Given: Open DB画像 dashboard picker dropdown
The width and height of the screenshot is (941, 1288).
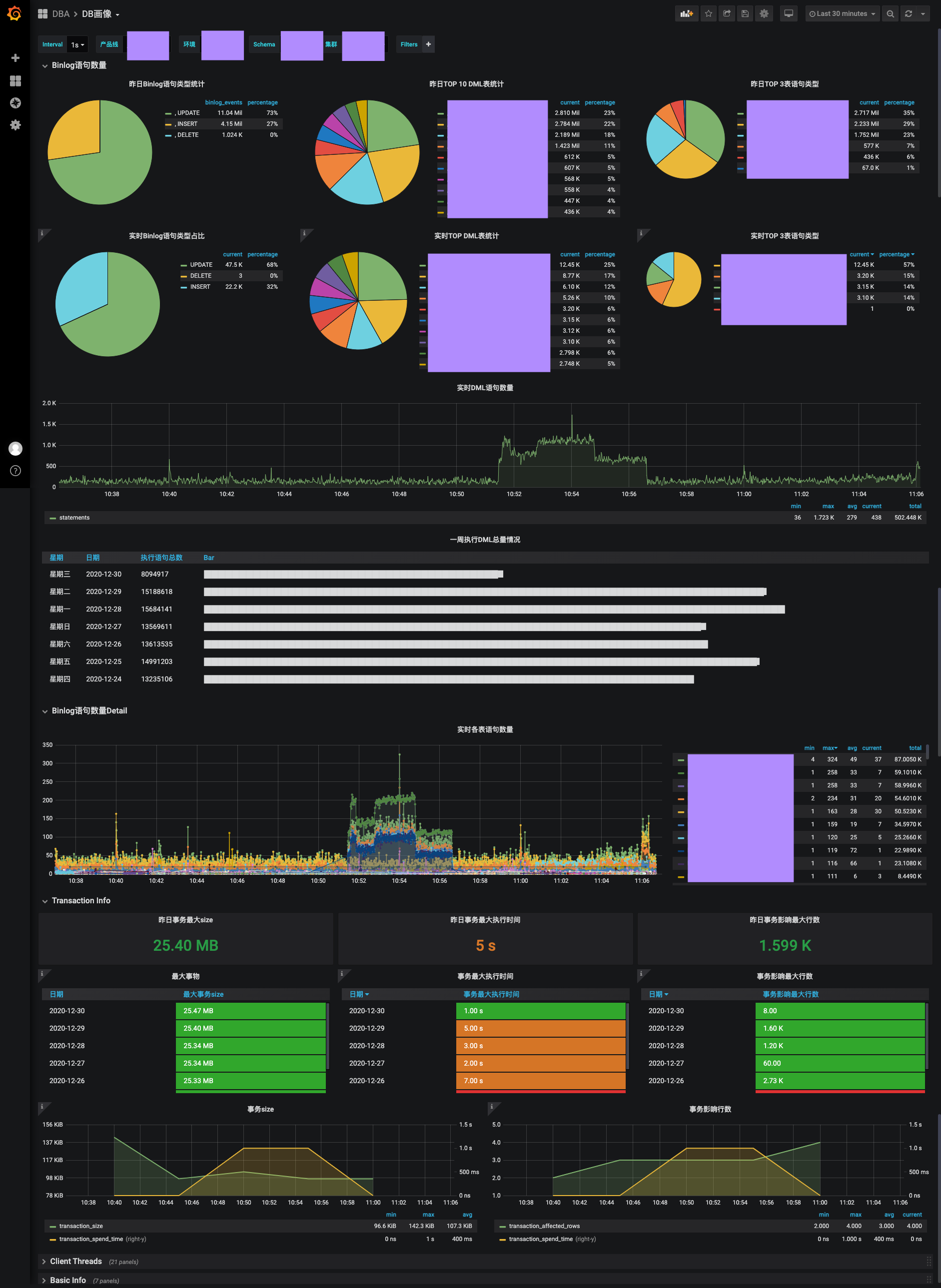Looking at the screenshot, I should coord(101,13).
